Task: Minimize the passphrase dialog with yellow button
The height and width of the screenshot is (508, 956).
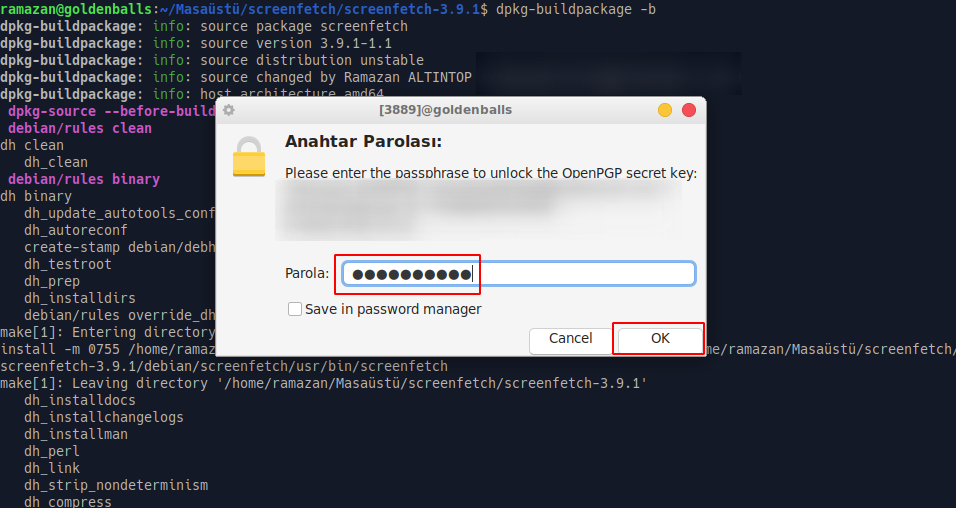Action: coord(665,110)
